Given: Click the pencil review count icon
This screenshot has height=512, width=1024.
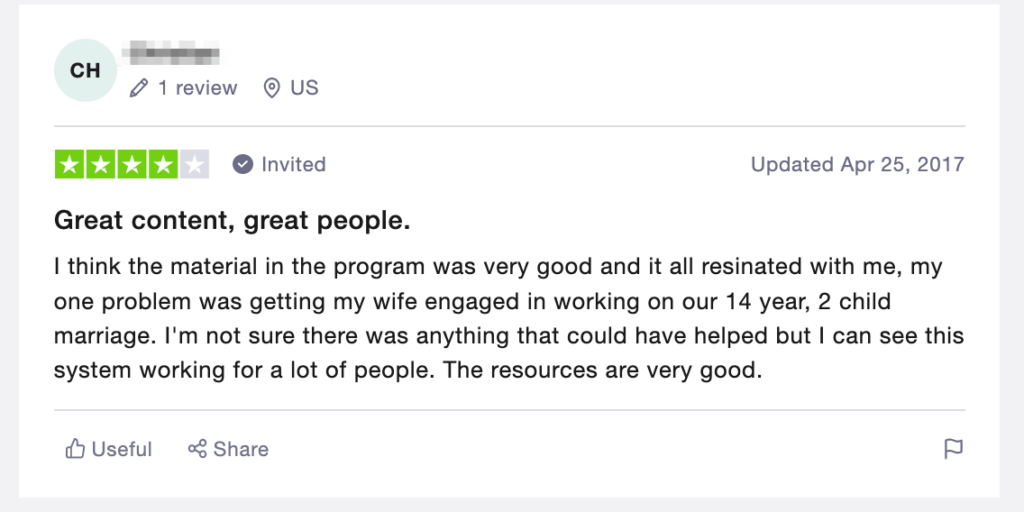Looking at the screenshot, I should coord(138,88).
